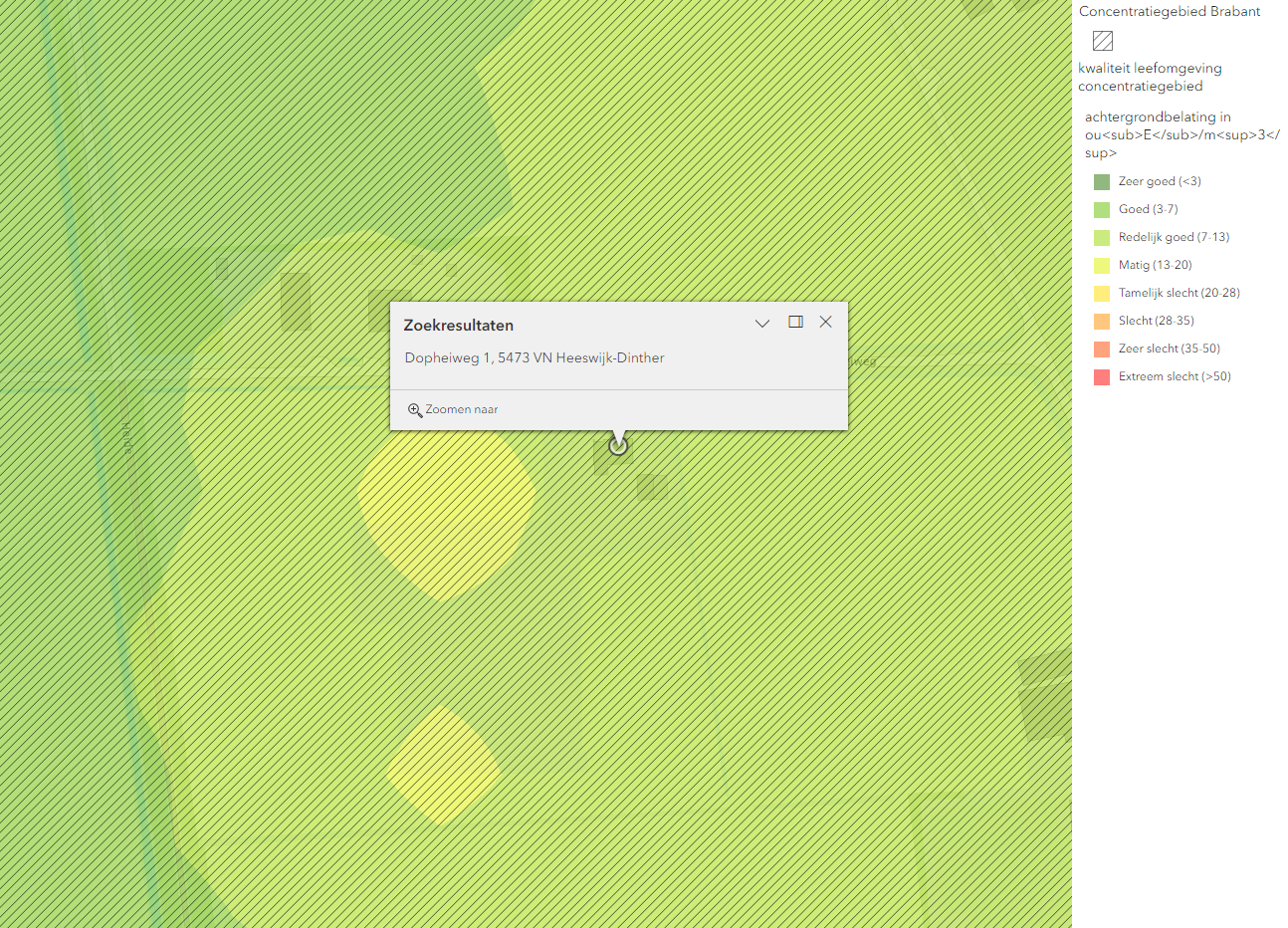Click the Matig (13-20) legend swatch
Viewport: 1288px width, 928px height.
pos(1102,266)
